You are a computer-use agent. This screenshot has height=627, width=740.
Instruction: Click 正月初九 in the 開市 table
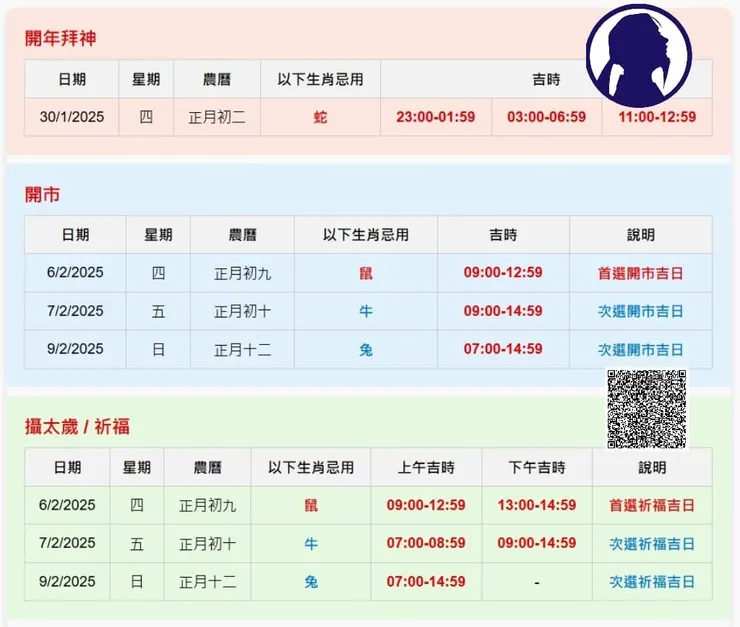[243, 273]
